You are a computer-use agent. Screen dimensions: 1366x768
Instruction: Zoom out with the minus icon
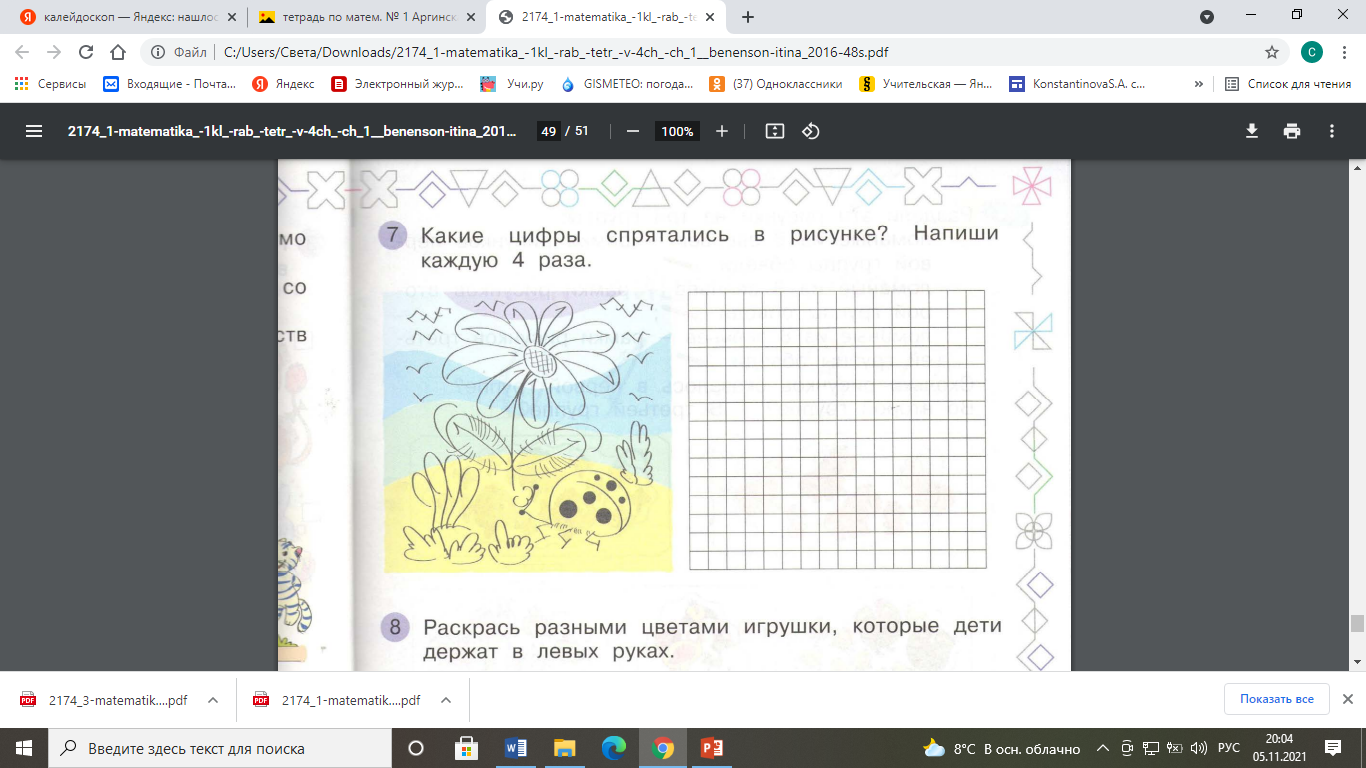(x=632, y=131)
